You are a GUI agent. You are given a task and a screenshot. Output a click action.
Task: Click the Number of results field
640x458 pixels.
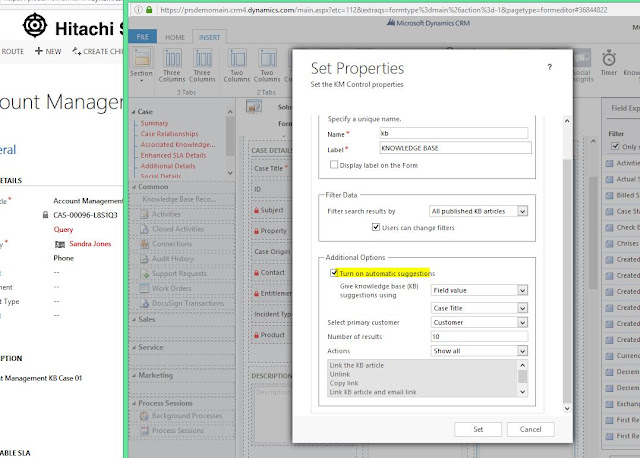pyautogui.click(x=479, y=336)
